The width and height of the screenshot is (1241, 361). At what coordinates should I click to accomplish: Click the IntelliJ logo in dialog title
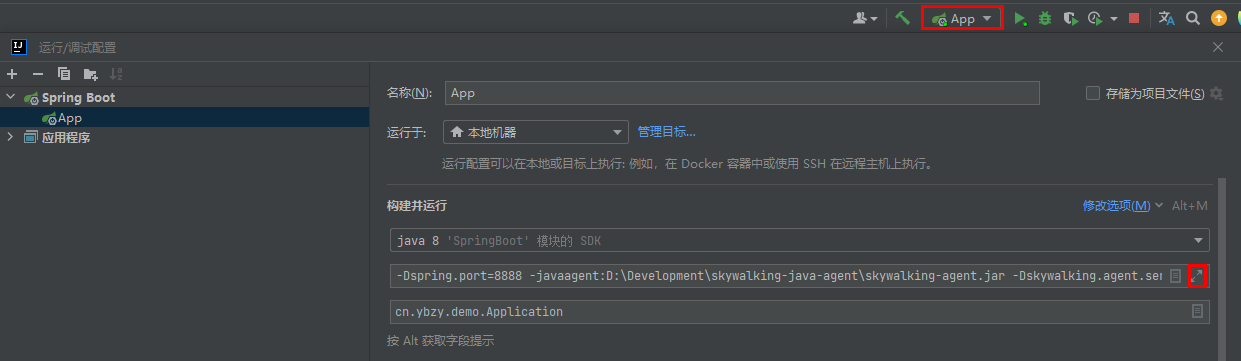tap(19, 47)
